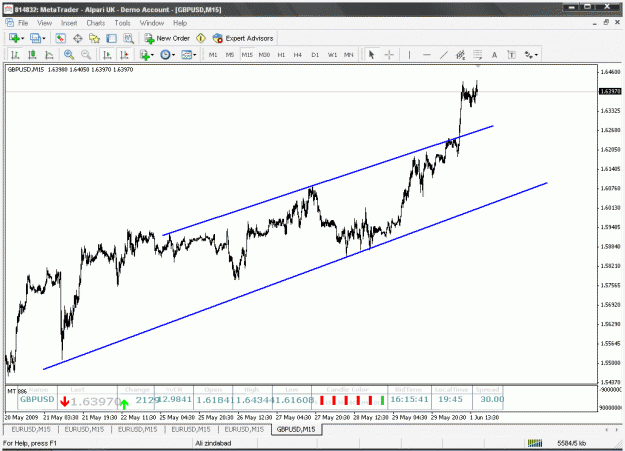Select the upper blue channel trendline

[x=327, y=181]
